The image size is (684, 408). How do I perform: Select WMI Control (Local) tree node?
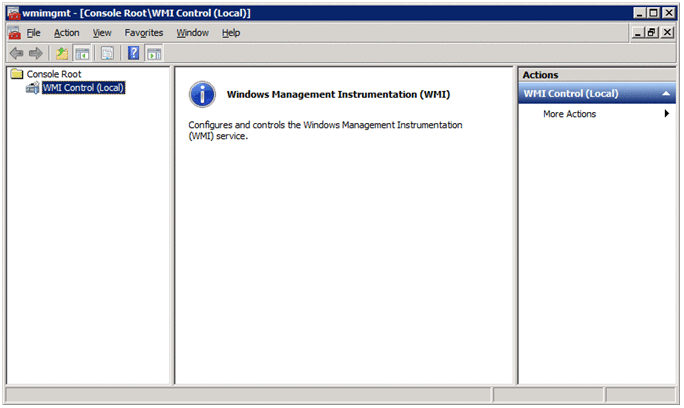tap(83, 88)
